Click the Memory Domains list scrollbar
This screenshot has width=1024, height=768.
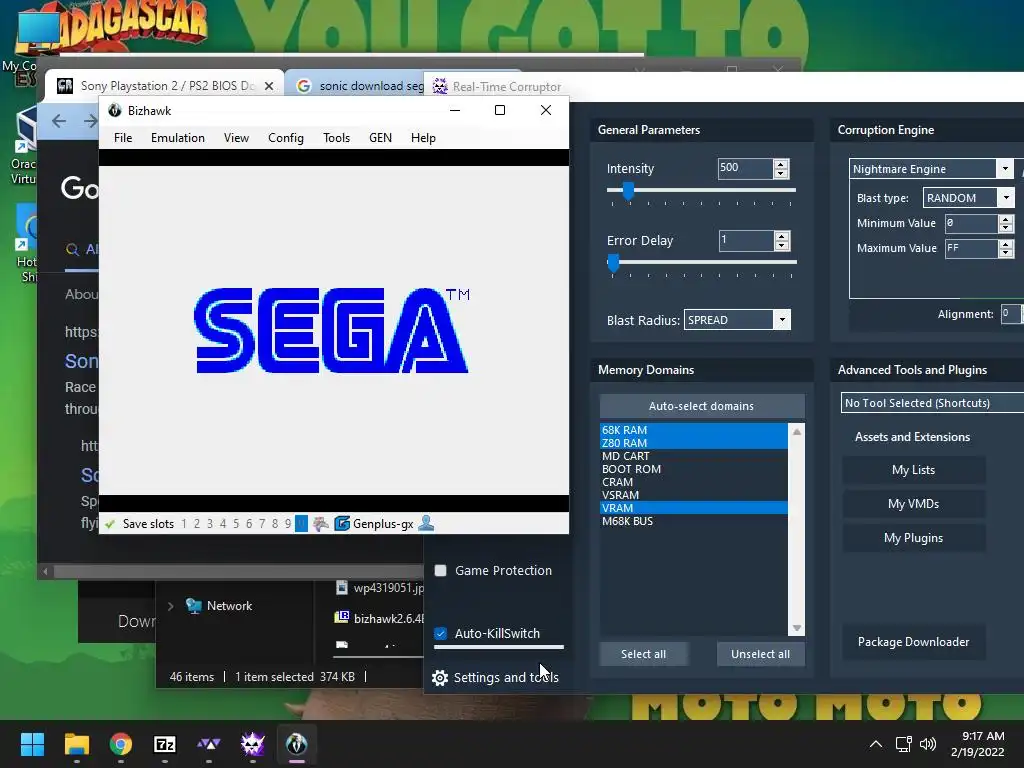click(x=797, y=529)
